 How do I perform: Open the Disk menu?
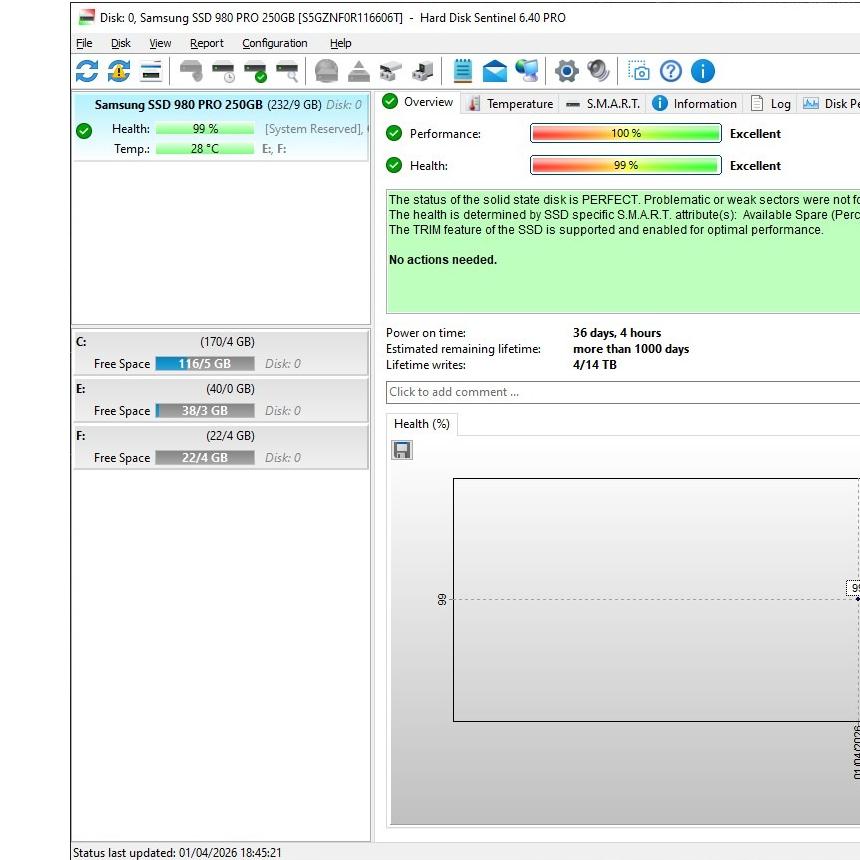(121, 43)
